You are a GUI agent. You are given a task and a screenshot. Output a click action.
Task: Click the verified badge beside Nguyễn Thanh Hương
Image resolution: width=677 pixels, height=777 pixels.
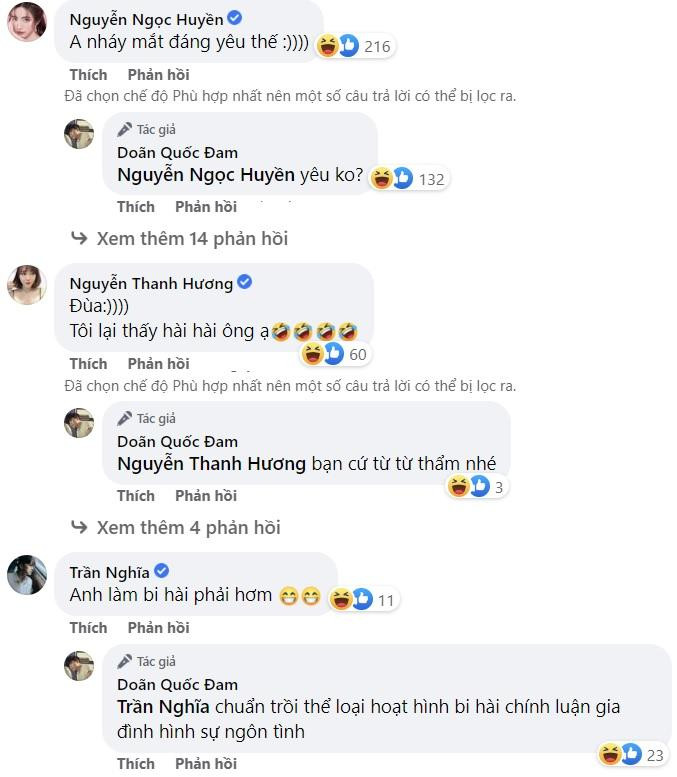pyautogui.click(x=244, y=283)
